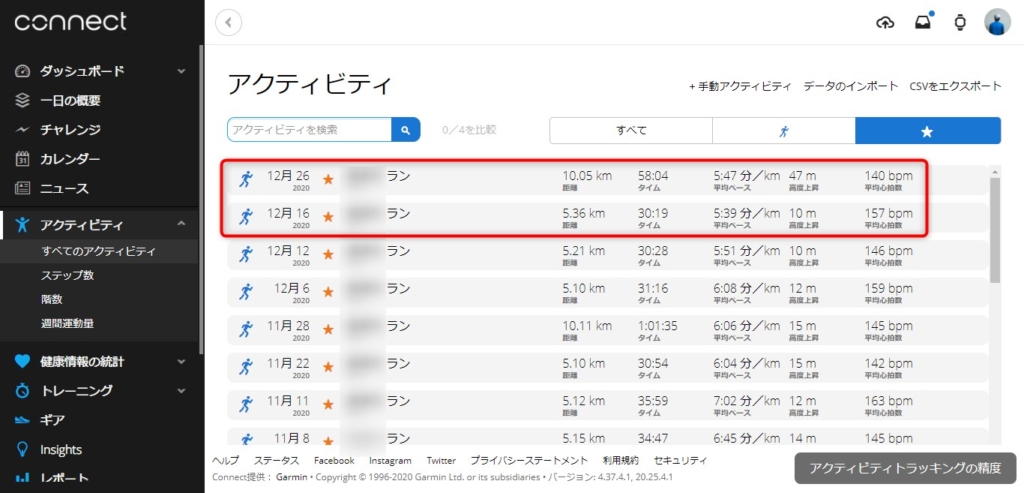Toggle the favorite star on 12月 16 run
Image resolution: width=1024 pixels, height=493 pixels.
(x=328, y=216)
